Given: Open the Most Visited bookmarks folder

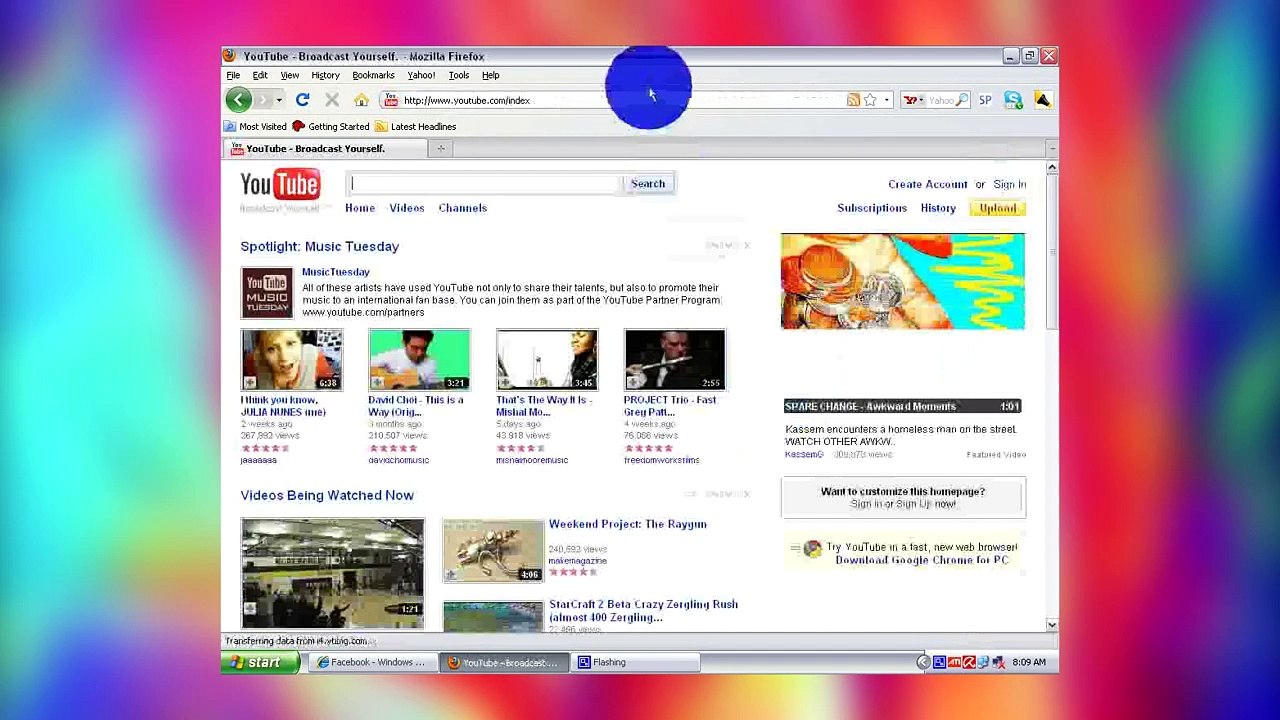Looking at the screenshot, I should 255,127.
